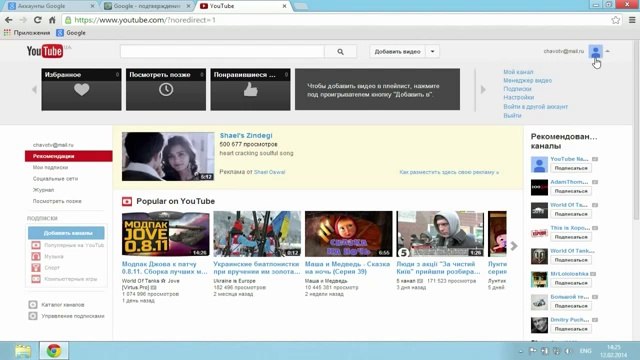The width and height of the screenshot is (640, 360).
Task: Open the World Of Tank... recommended channel avatar
Action: tap(539, 257)
